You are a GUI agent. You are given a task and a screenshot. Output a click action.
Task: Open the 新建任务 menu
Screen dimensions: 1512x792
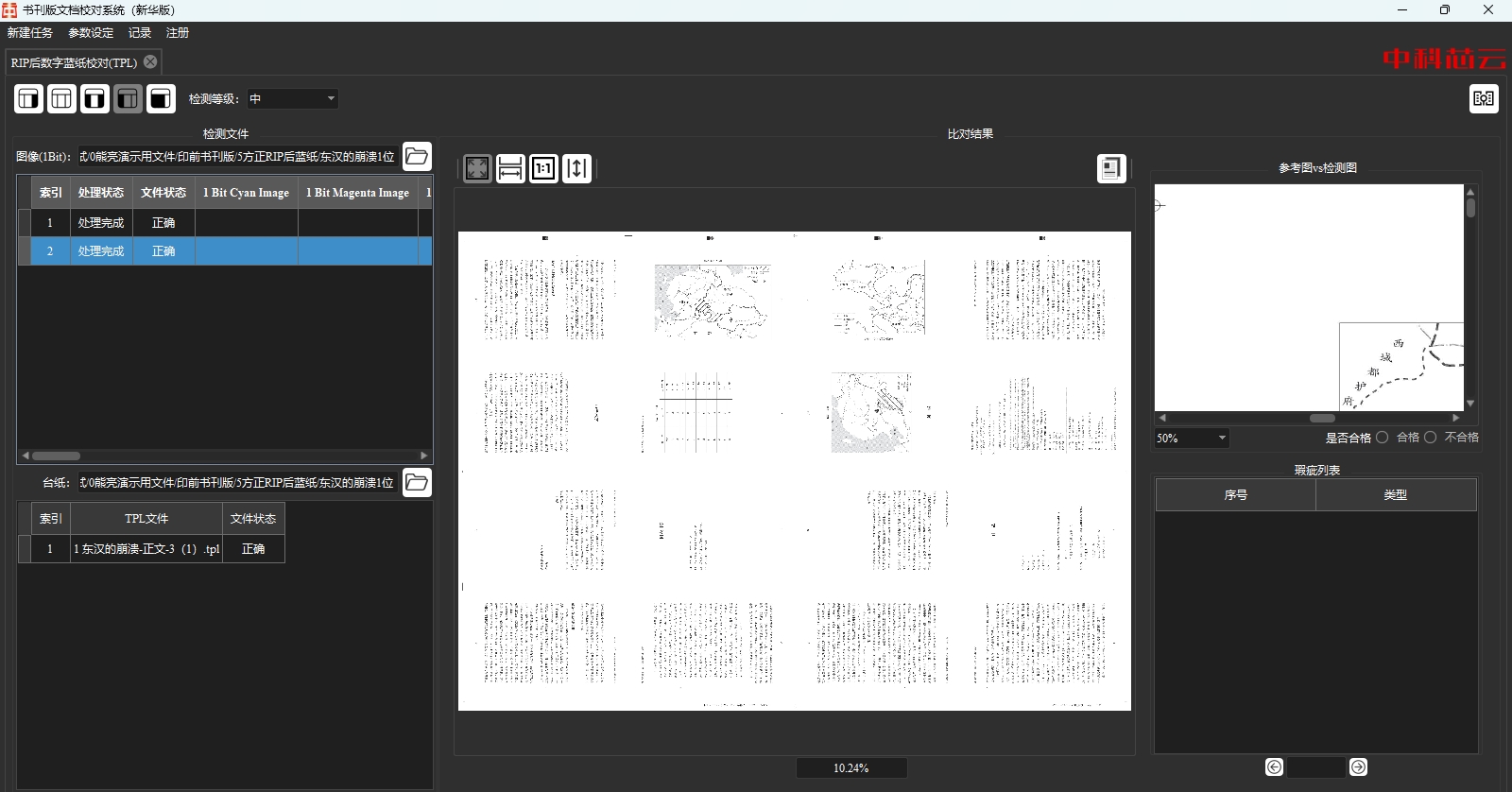click(30, 32)
